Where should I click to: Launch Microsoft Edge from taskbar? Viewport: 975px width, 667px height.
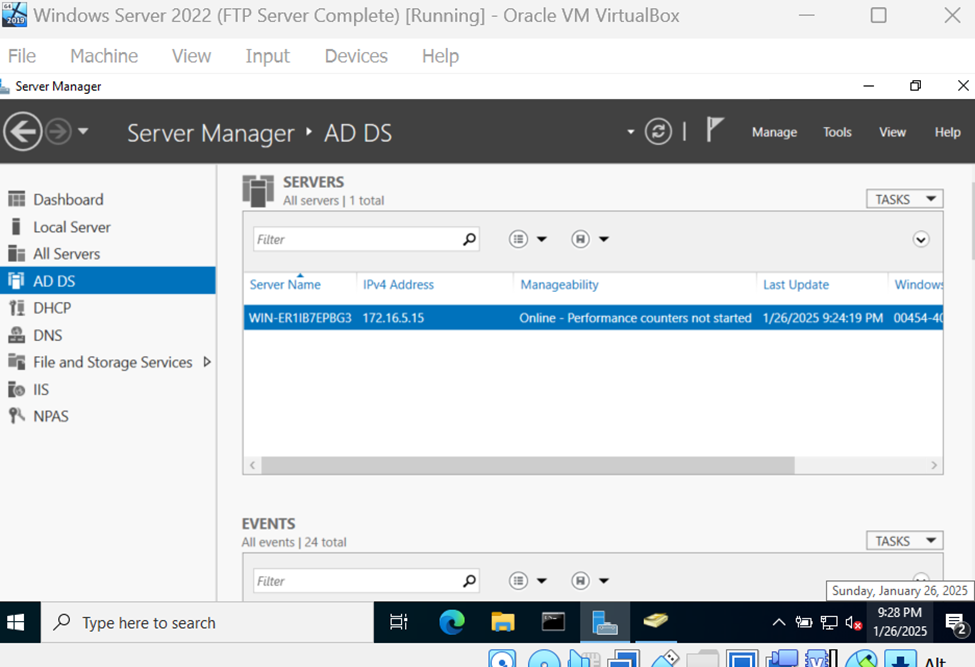451,622
